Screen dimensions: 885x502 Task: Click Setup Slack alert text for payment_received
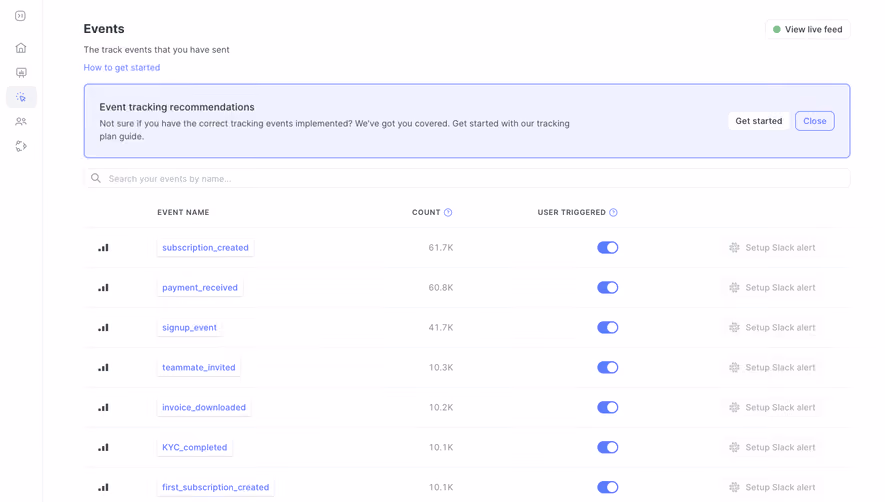tap(780, 287)
